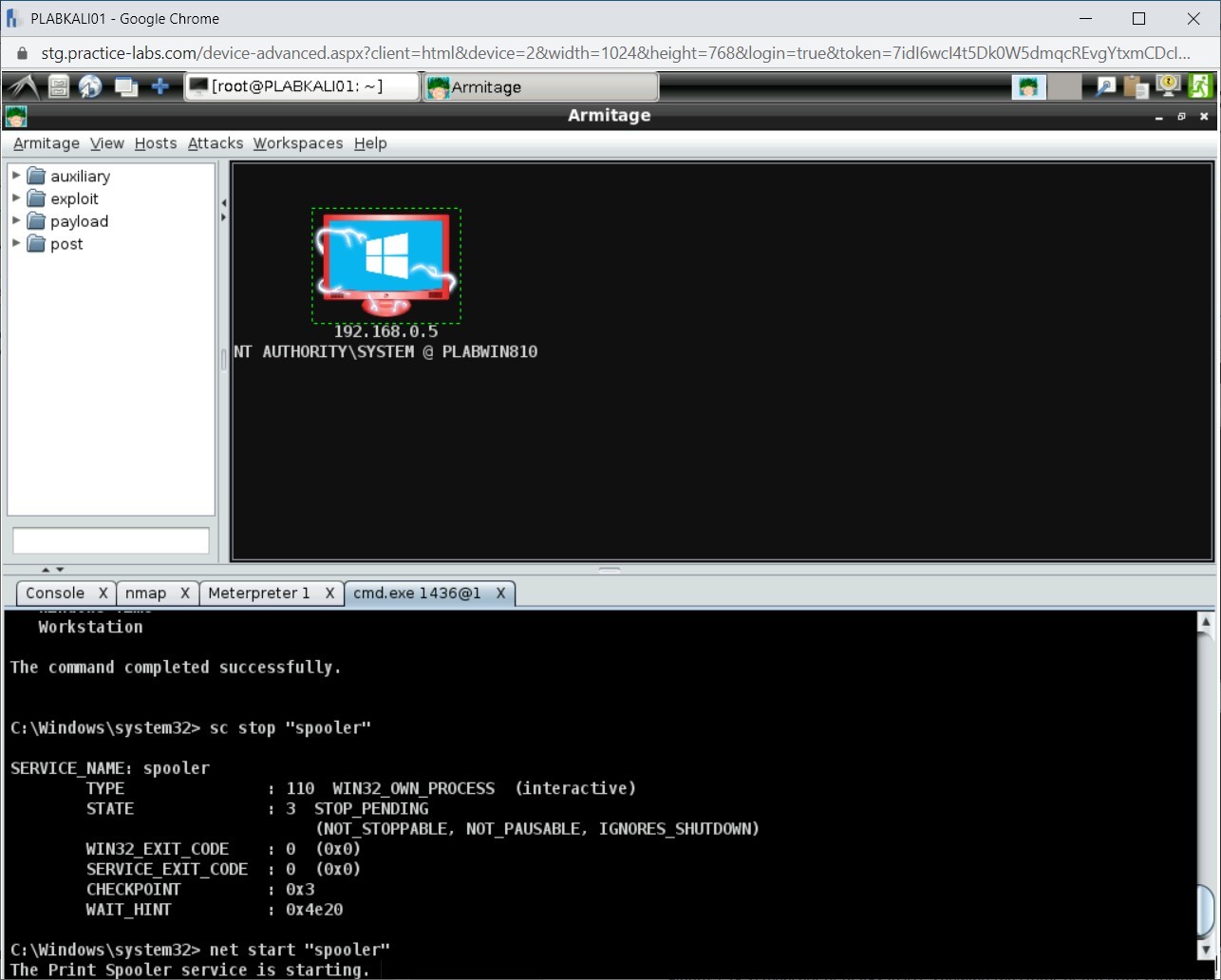
Task: Click the user avatar icon in the top bar
Action: pyautogui.click(x=1028, y=85)
